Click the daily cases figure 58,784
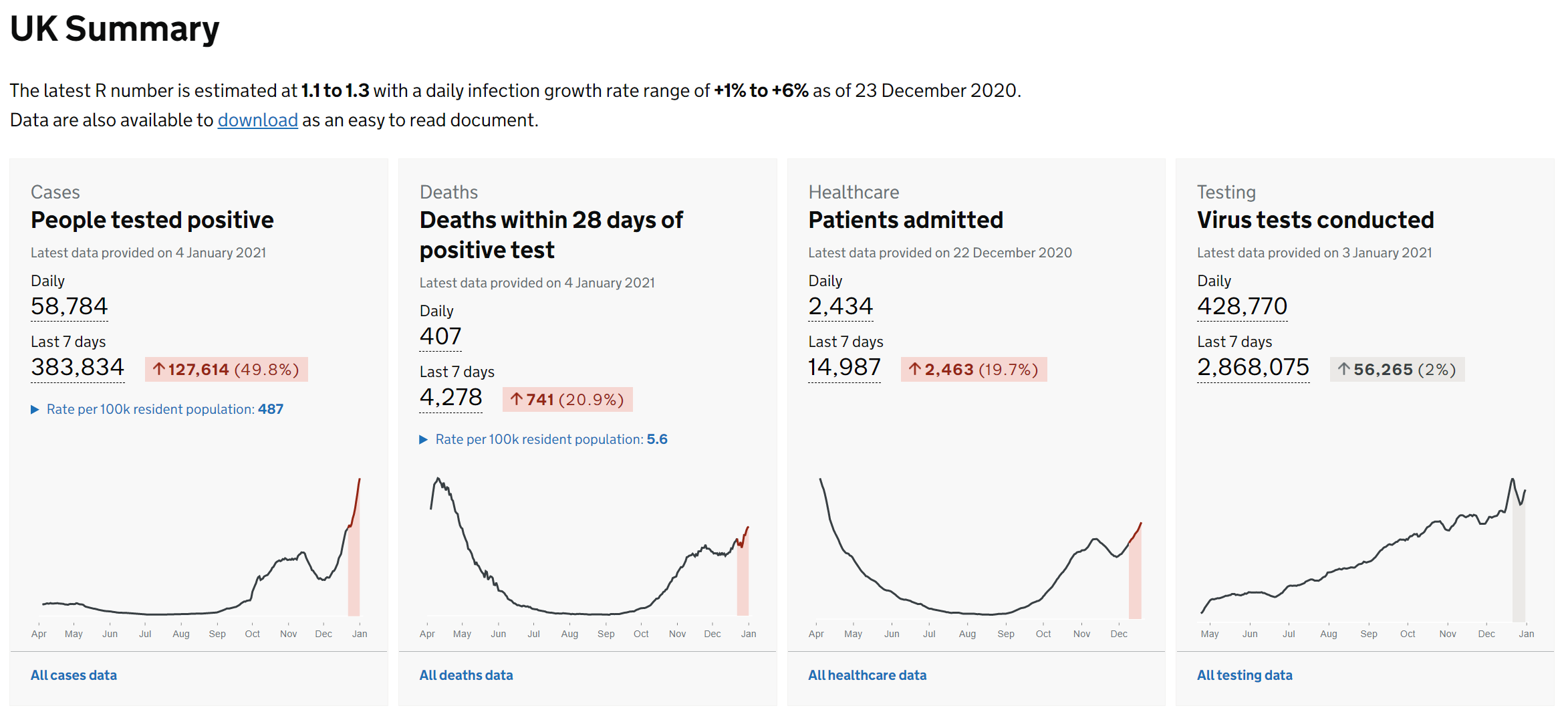The height and width of the screenshot is (714, 1568). pos(69,306)
